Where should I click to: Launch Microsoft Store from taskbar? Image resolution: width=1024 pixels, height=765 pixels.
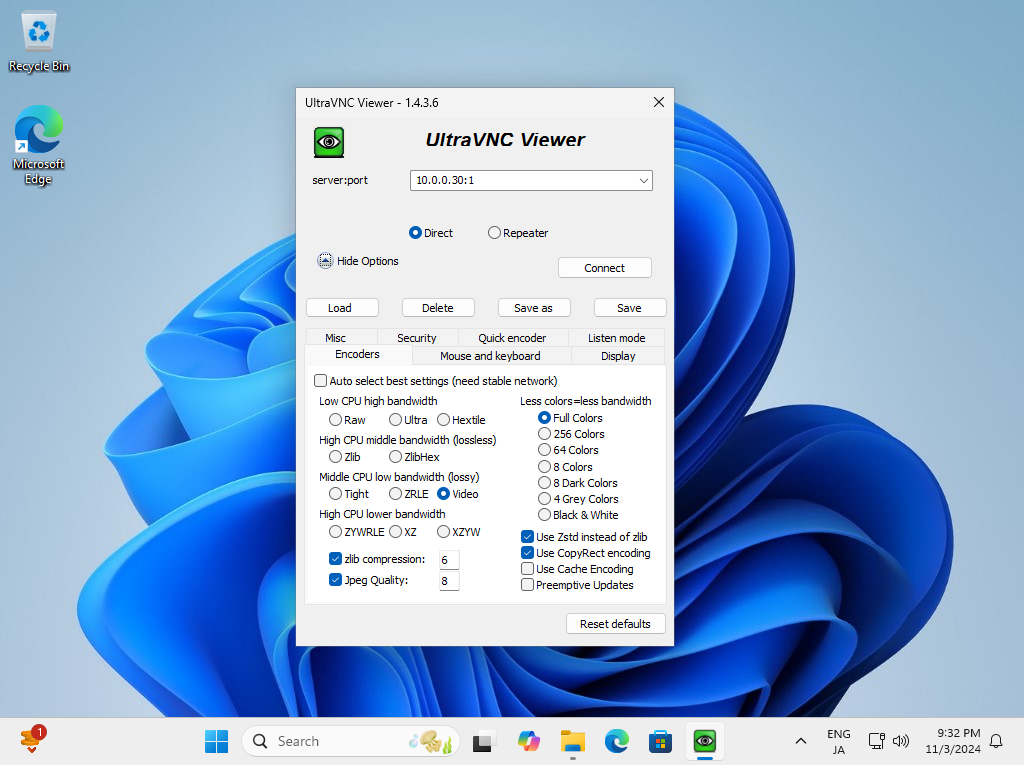[660, 741]
